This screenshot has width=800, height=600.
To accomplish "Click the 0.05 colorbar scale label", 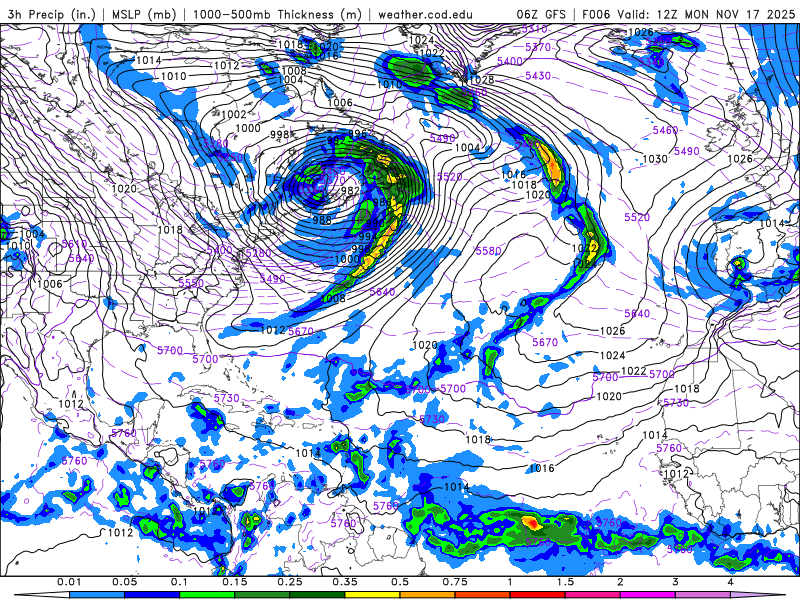I will click(124, 582).
